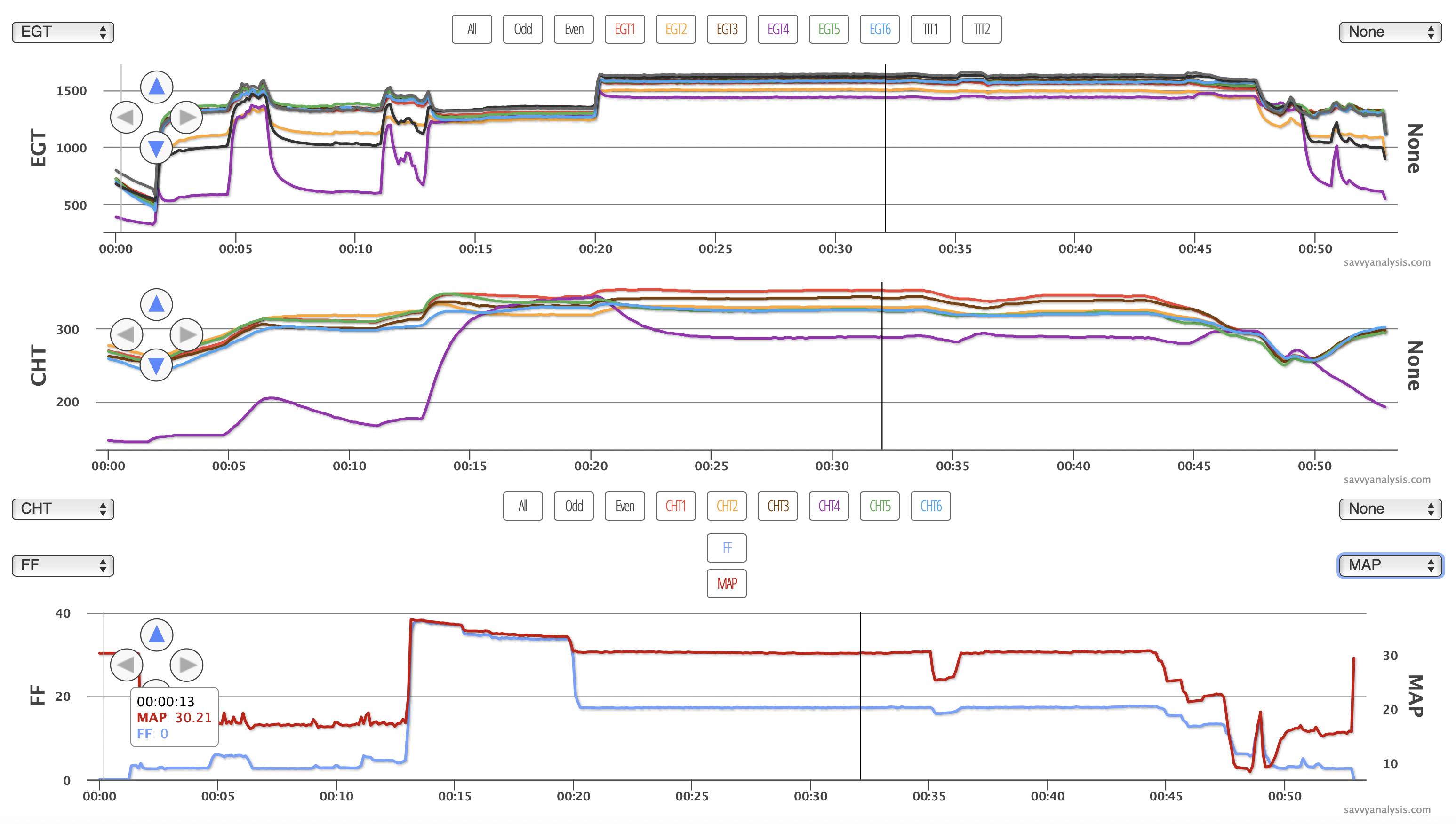The height and width of the screenshot is (824, 1456).
Task: Toggle CHT3 series visibility
Action: 778,506
